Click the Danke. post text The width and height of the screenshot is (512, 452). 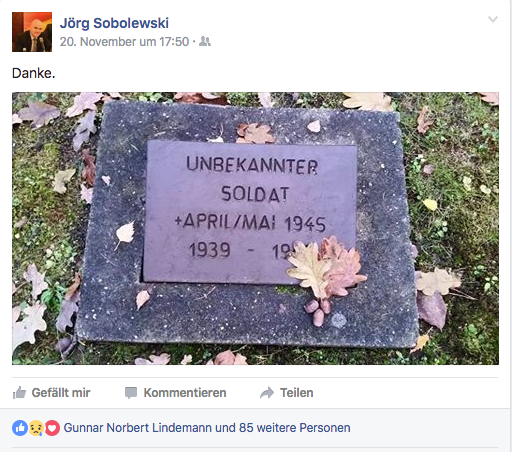[x=33, y=73]
